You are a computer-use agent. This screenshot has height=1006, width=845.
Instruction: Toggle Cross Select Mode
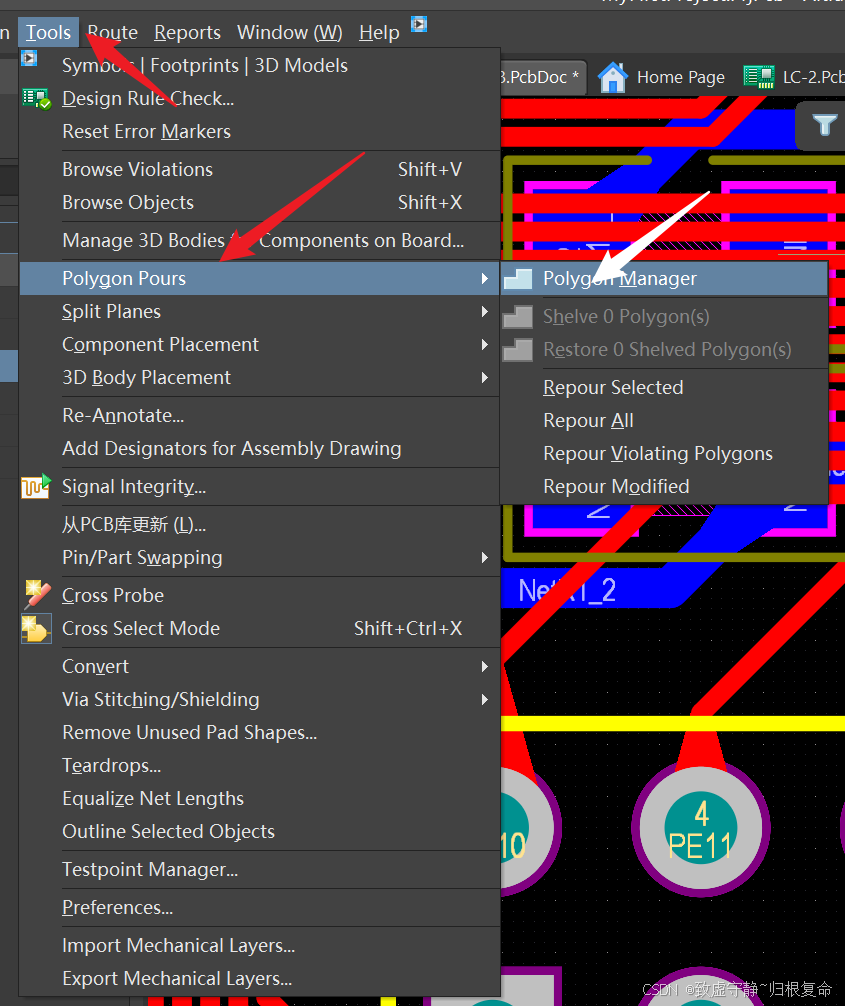pyautogui.click(x=260, y=628)
